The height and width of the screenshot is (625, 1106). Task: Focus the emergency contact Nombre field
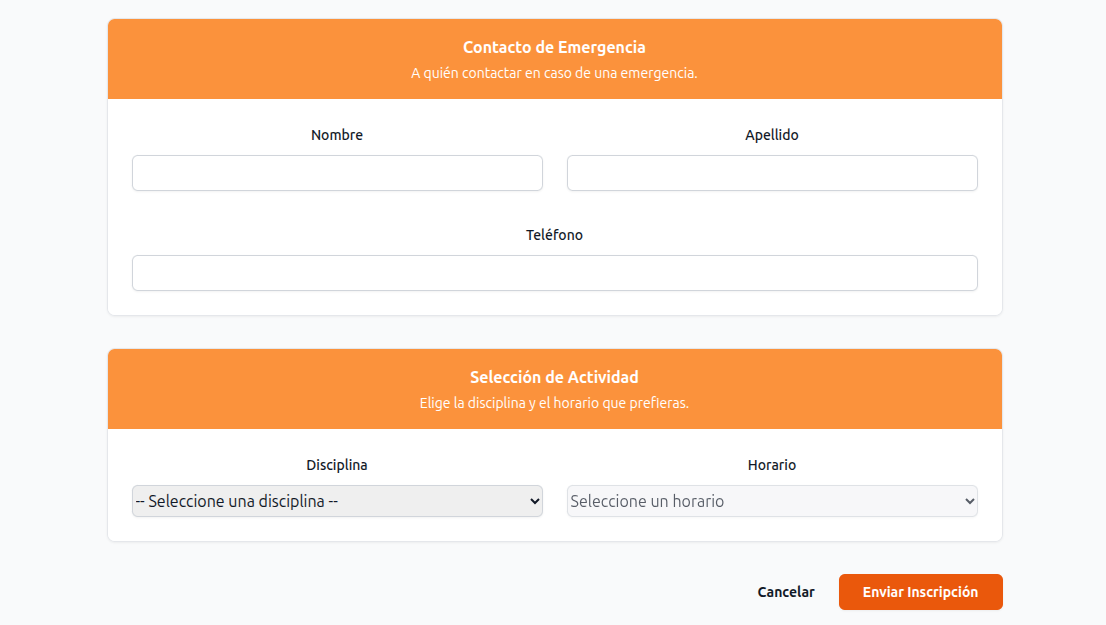coord(337,173)
